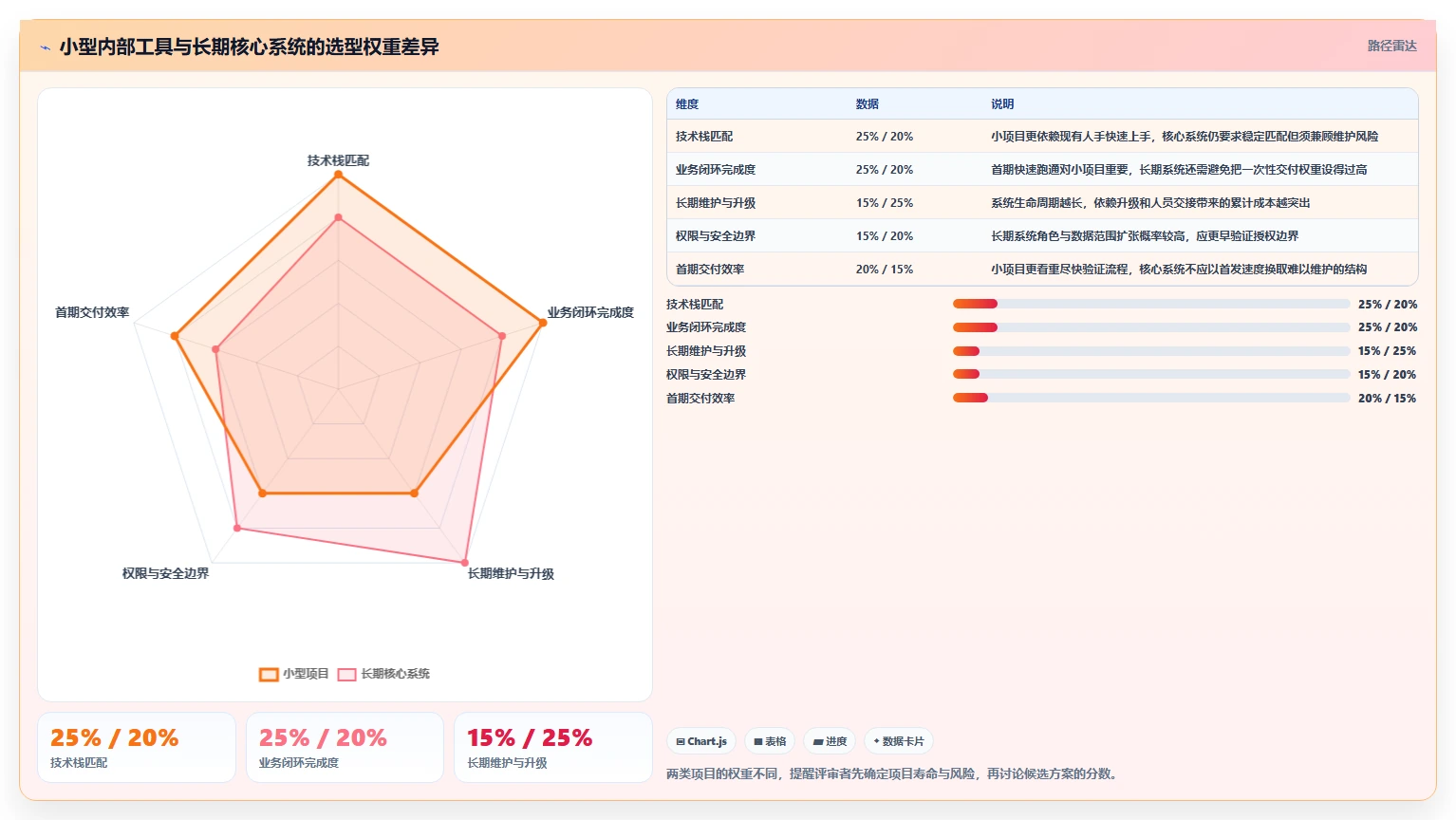Click the orange data point on the 业务闭环完成度 axis
Image resolution: width=1456 pixels, height=820 pixels.
click(x=542, y=323)
